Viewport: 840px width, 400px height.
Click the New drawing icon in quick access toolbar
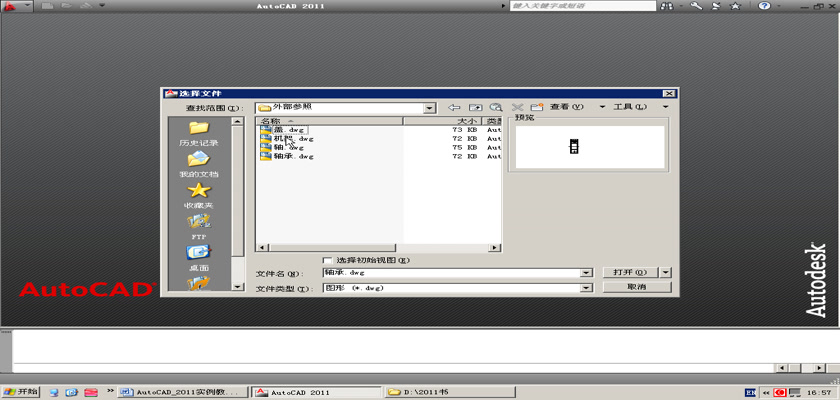tap(47, 6)
